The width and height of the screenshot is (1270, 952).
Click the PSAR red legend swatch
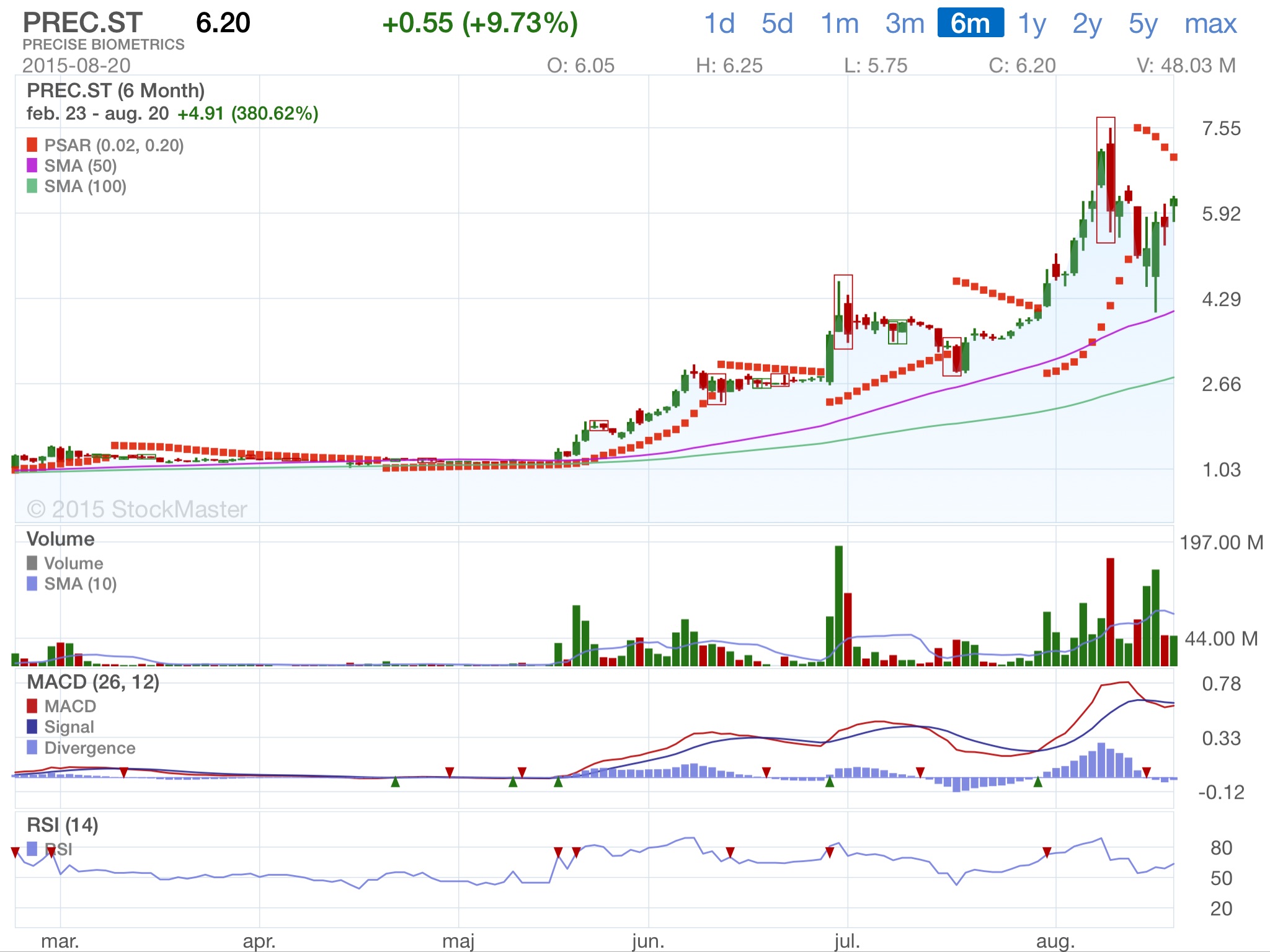pyautogui.click(x=32, y=145)
